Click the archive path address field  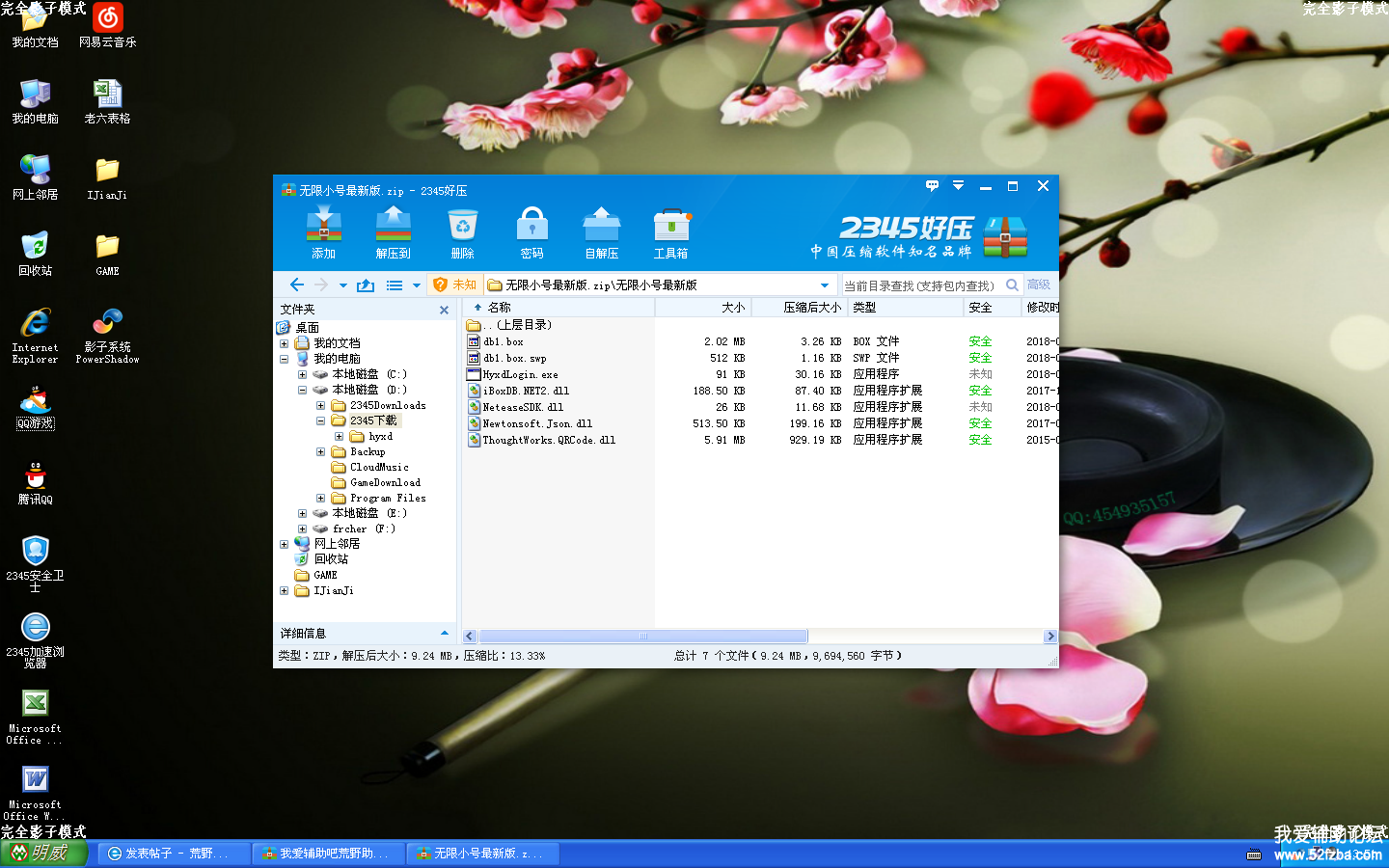(x=651, y=285)
